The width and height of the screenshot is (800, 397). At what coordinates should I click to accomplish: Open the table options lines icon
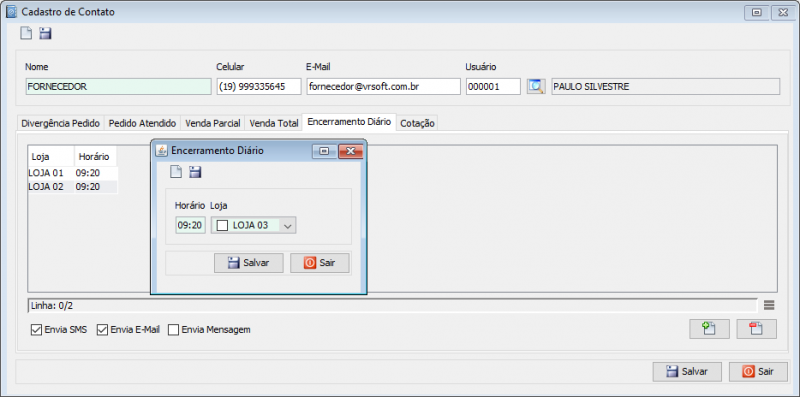tap(769, 305)
